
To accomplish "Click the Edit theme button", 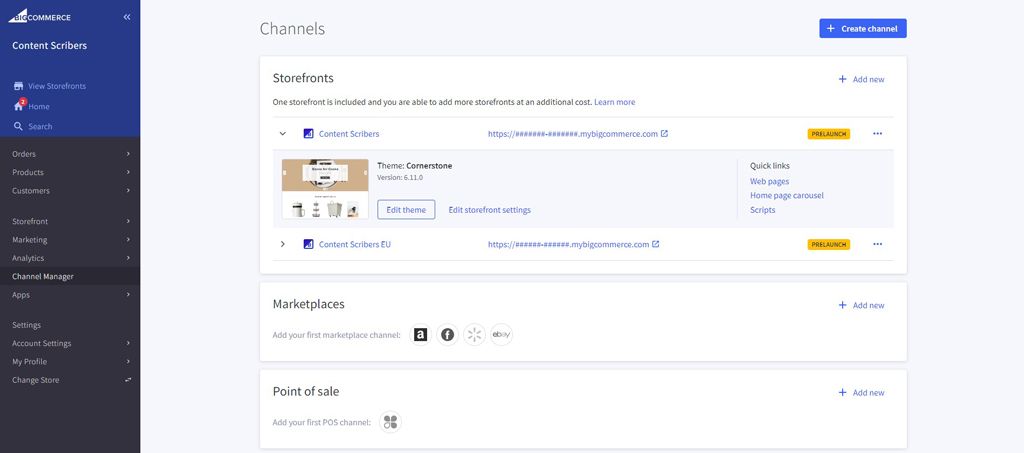I will pyautogui.click(x=406, y=210).
